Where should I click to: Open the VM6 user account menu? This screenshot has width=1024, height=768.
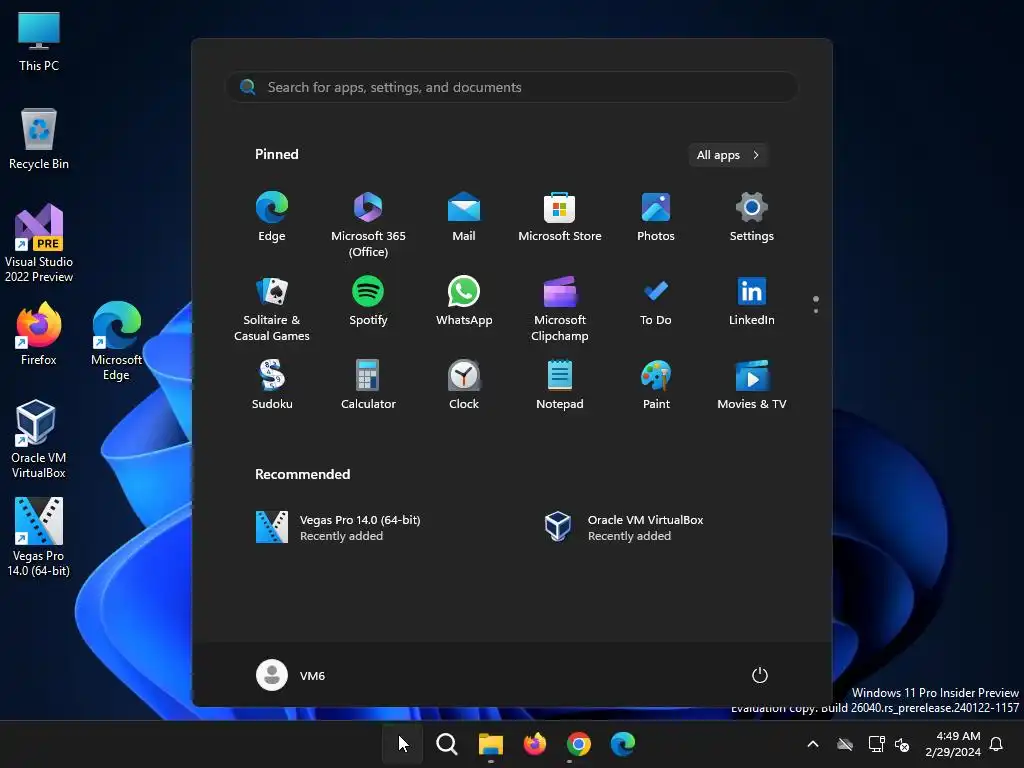click(x=291, y=675)
